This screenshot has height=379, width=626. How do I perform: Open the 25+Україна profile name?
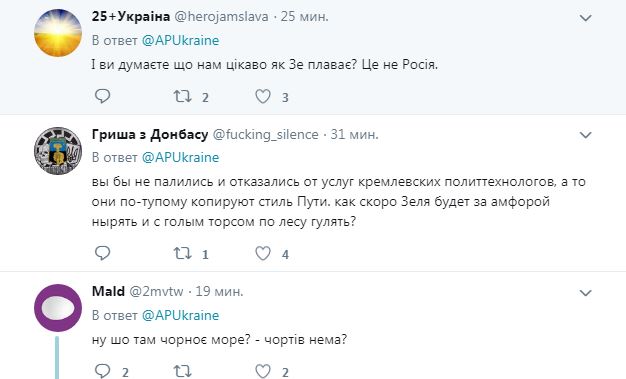[x=131, y=17]
